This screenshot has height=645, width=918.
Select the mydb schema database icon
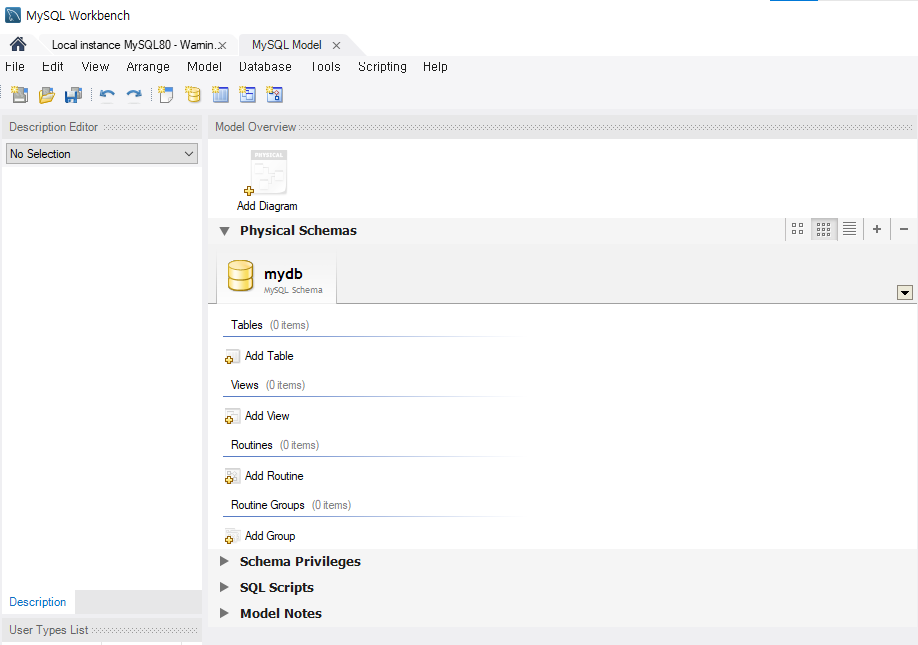pos(241,276)
